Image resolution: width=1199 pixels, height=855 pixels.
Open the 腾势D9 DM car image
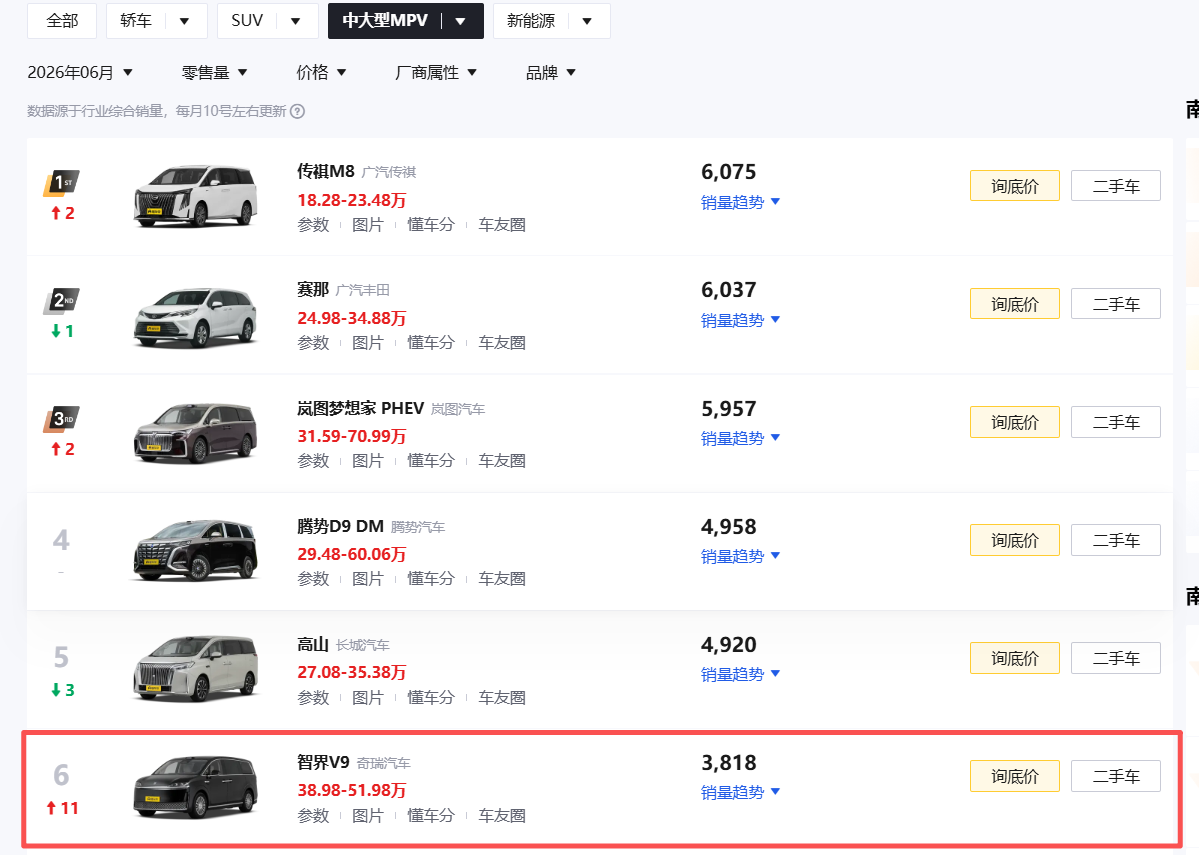(x=196, y=550)
